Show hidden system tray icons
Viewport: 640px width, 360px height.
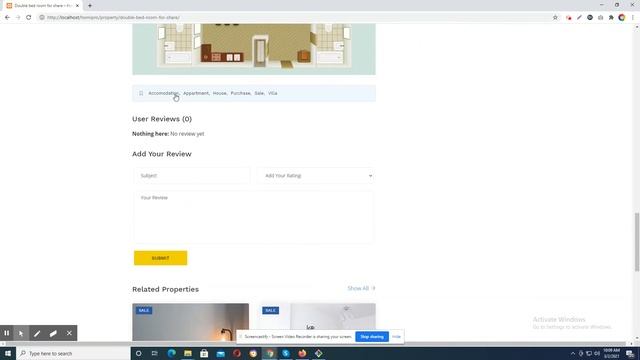573,353
